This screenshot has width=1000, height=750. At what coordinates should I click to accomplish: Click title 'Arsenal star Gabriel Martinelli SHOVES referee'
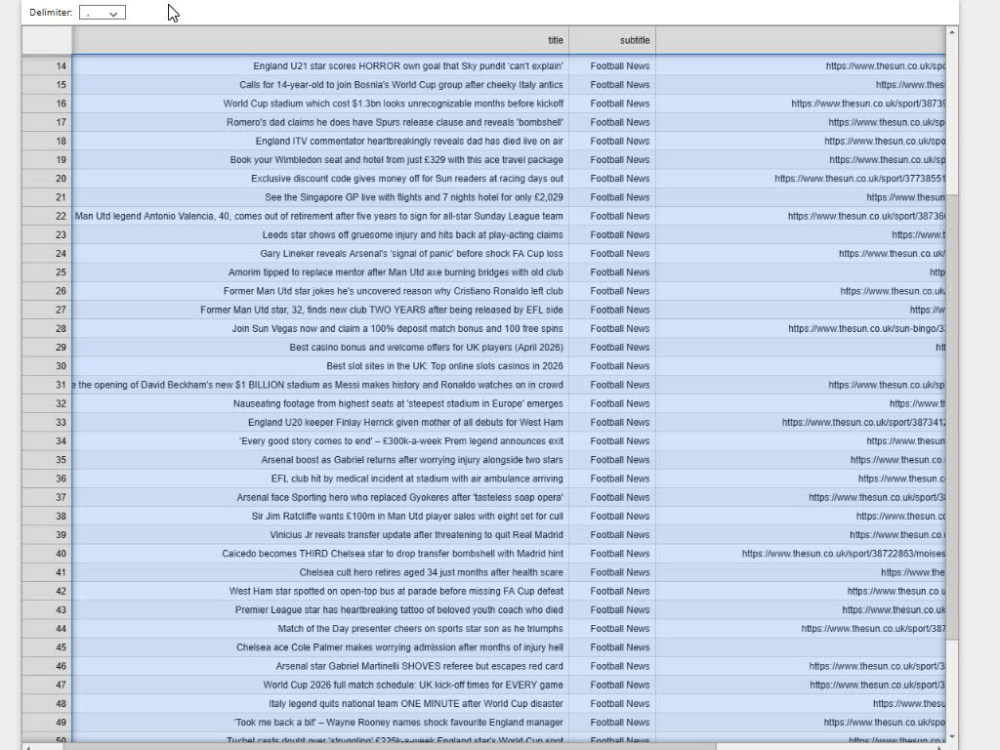coord(420,666)
